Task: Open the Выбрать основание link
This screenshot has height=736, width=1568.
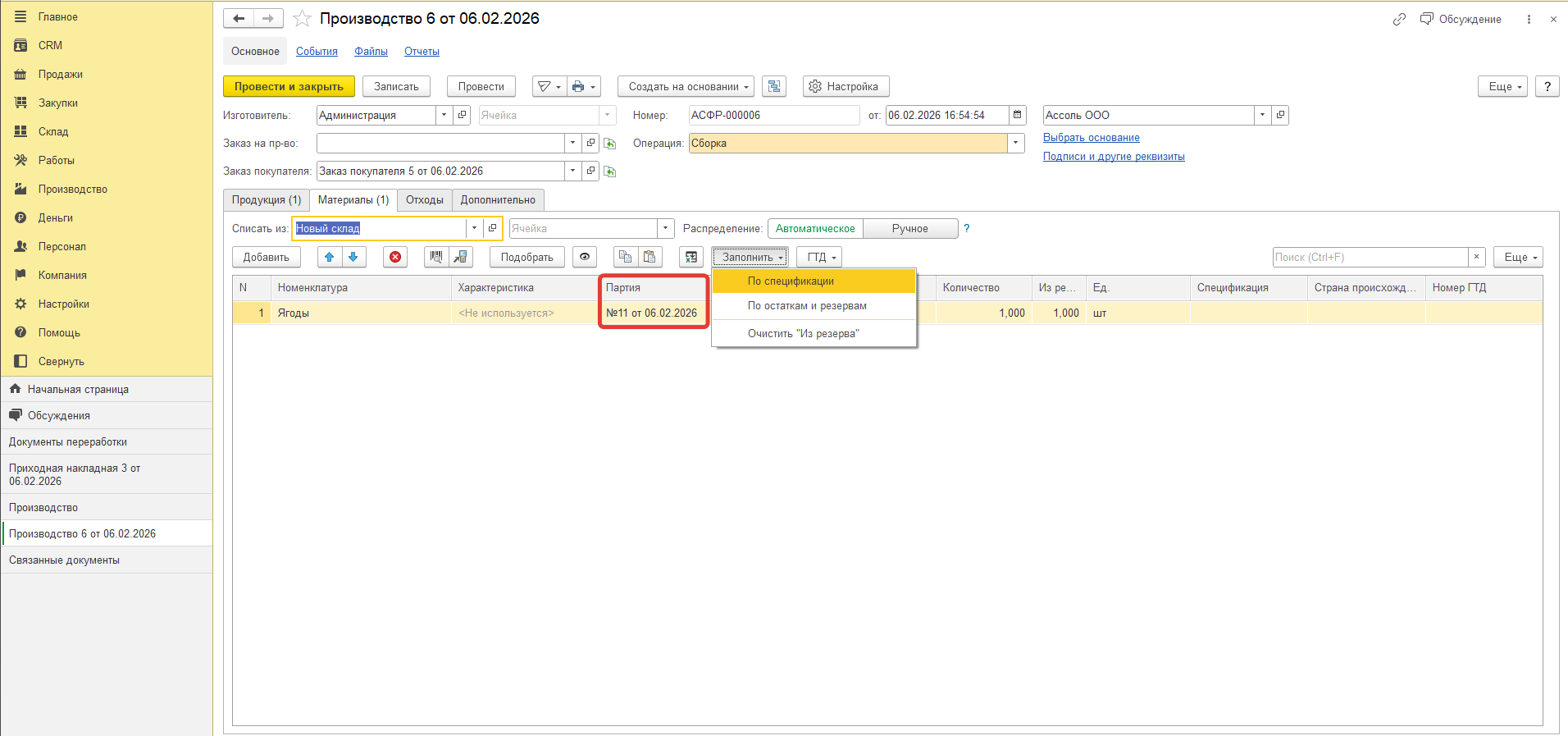Action: [x=1092, y=137]
